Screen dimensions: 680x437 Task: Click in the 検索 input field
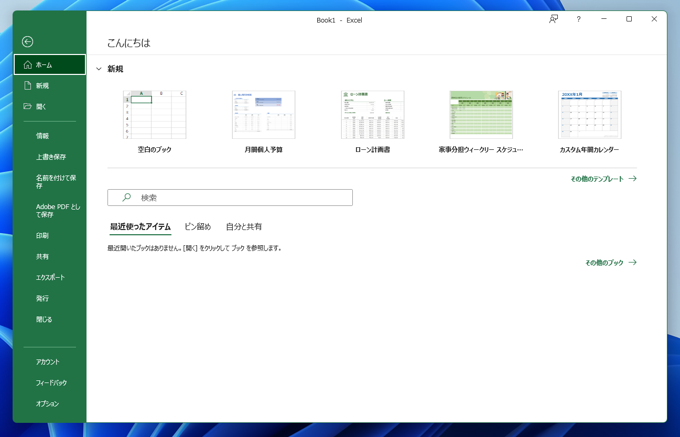[230, 197]
